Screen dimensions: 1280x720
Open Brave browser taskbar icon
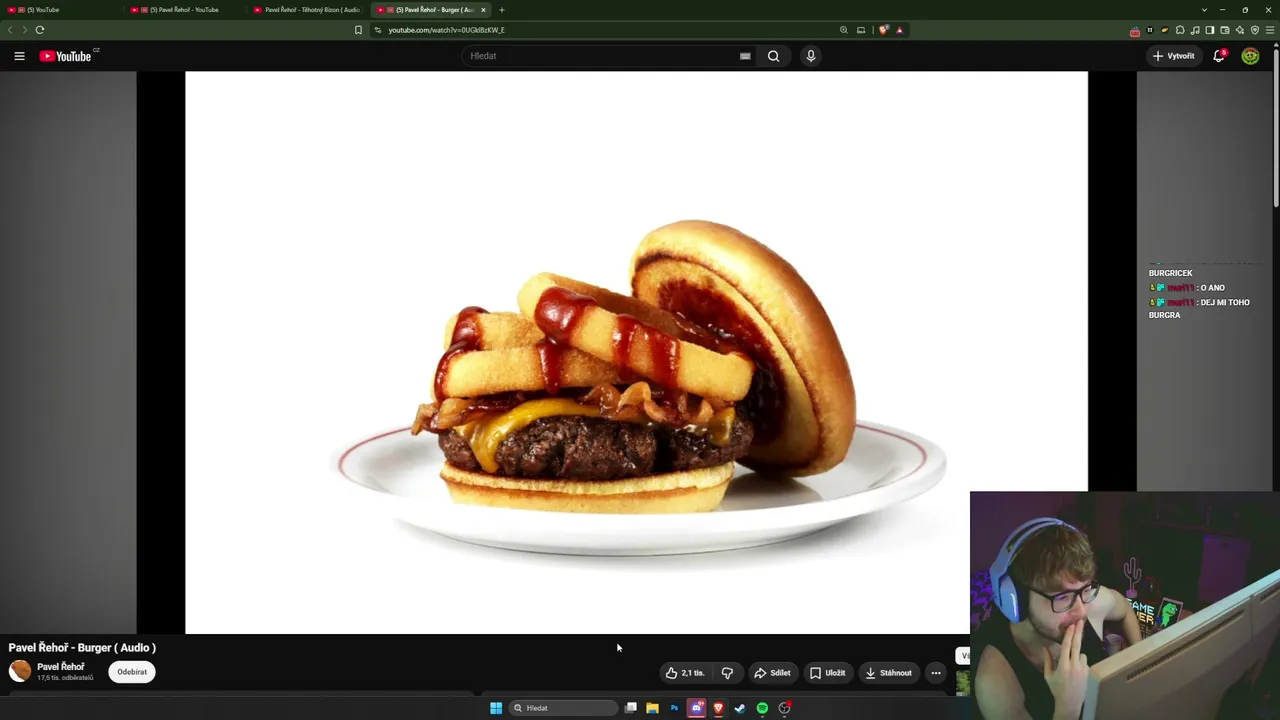click(718, 708)
